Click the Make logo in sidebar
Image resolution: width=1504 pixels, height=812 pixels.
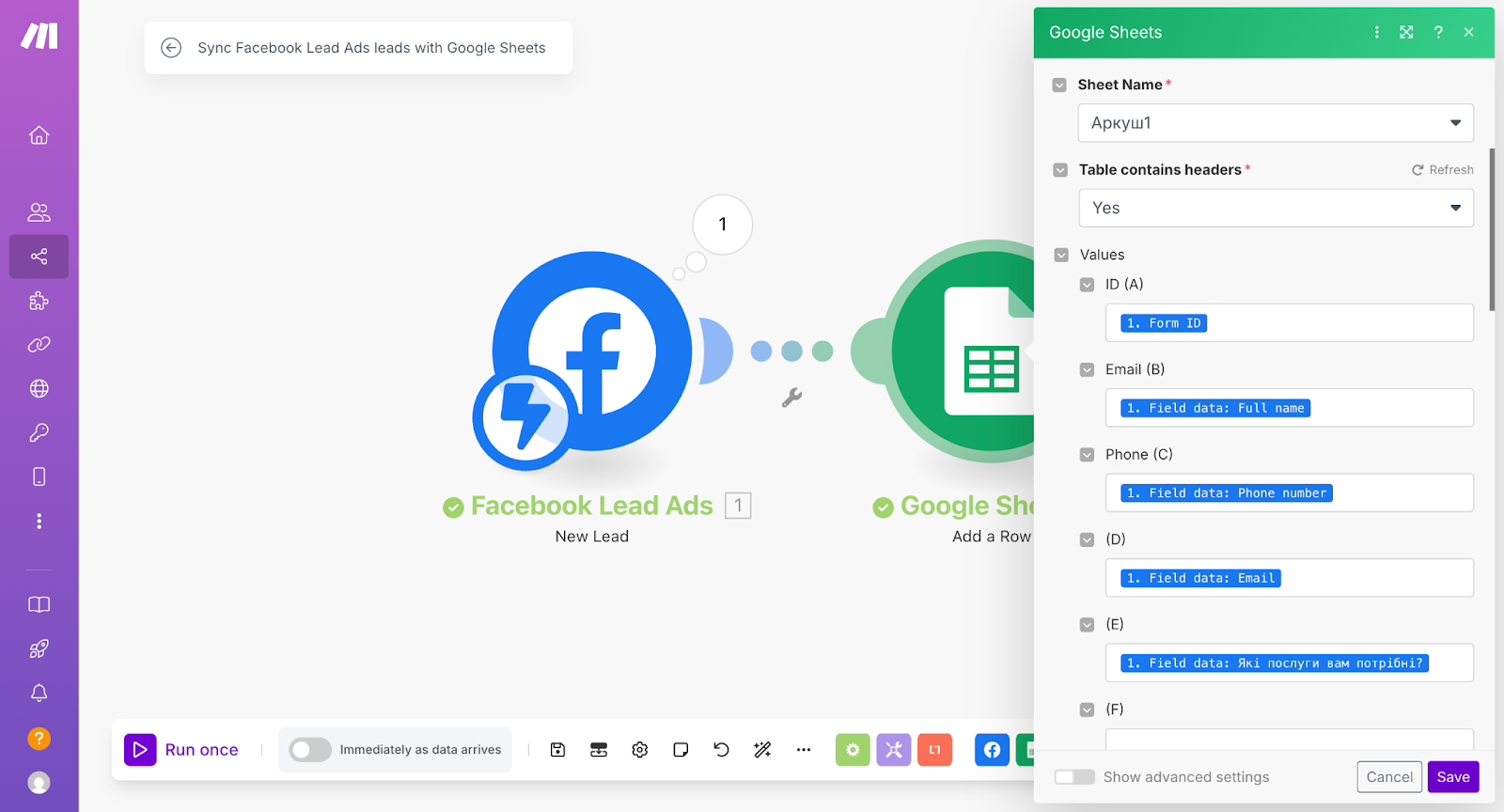pos(39,37)
